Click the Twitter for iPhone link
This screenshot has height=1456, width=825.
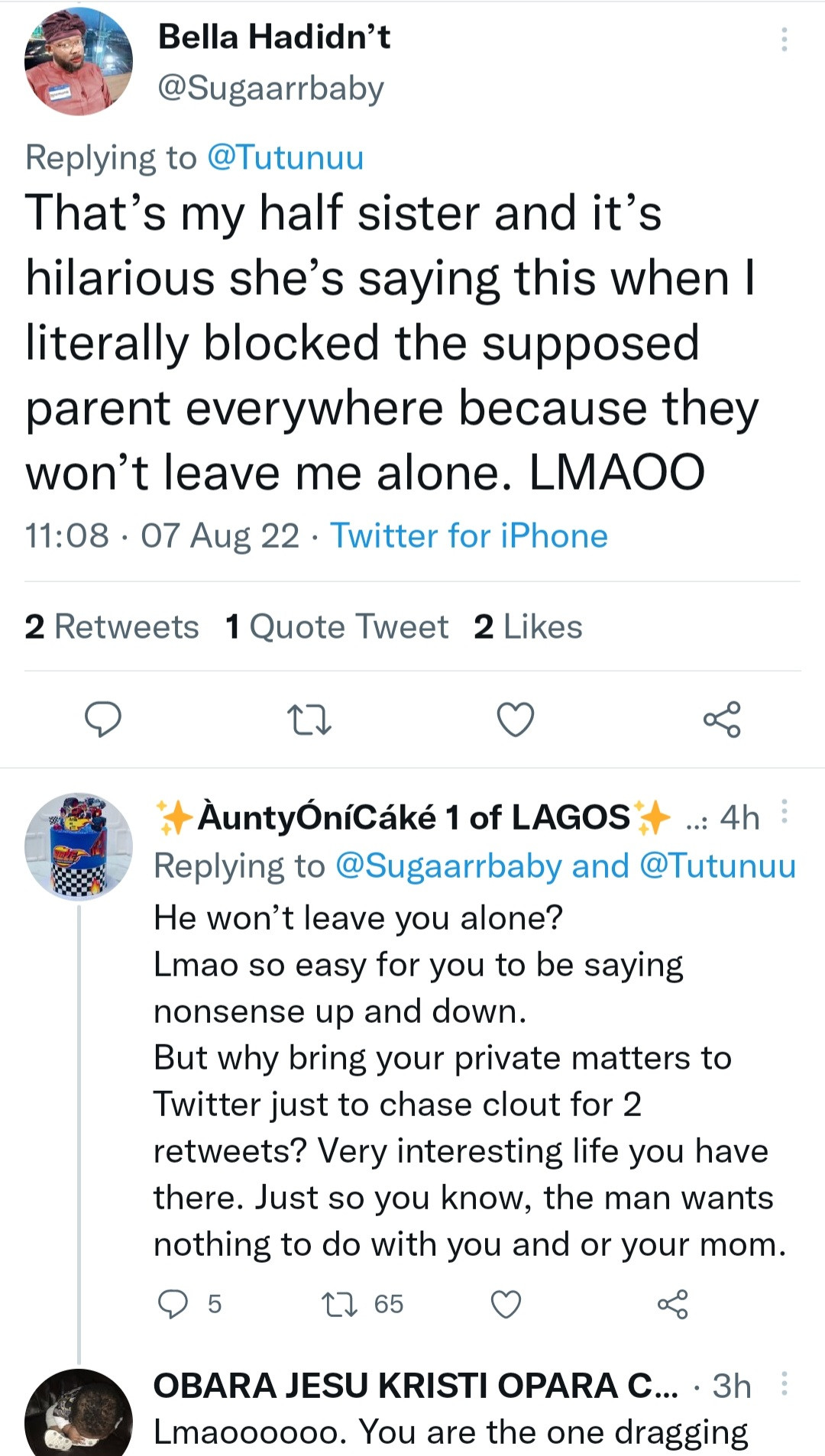point(469,535)
